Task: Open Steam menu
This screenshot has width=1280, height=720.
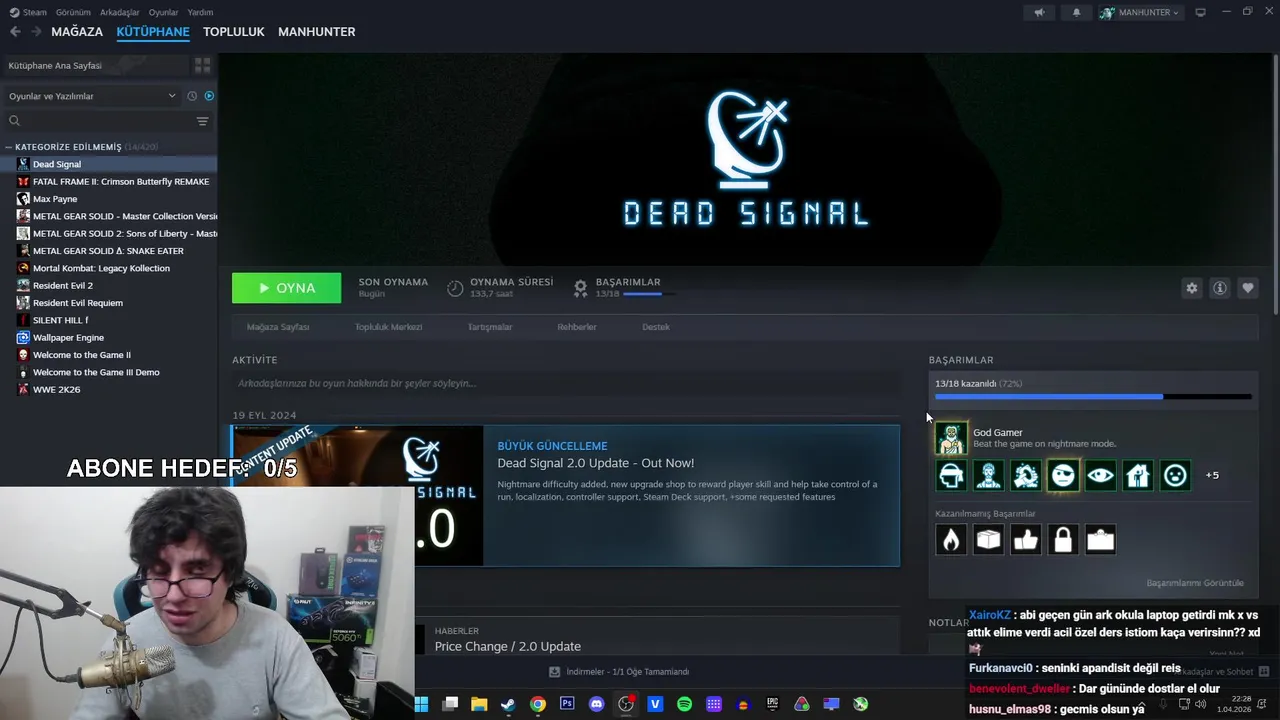Action: pos(29,12)
